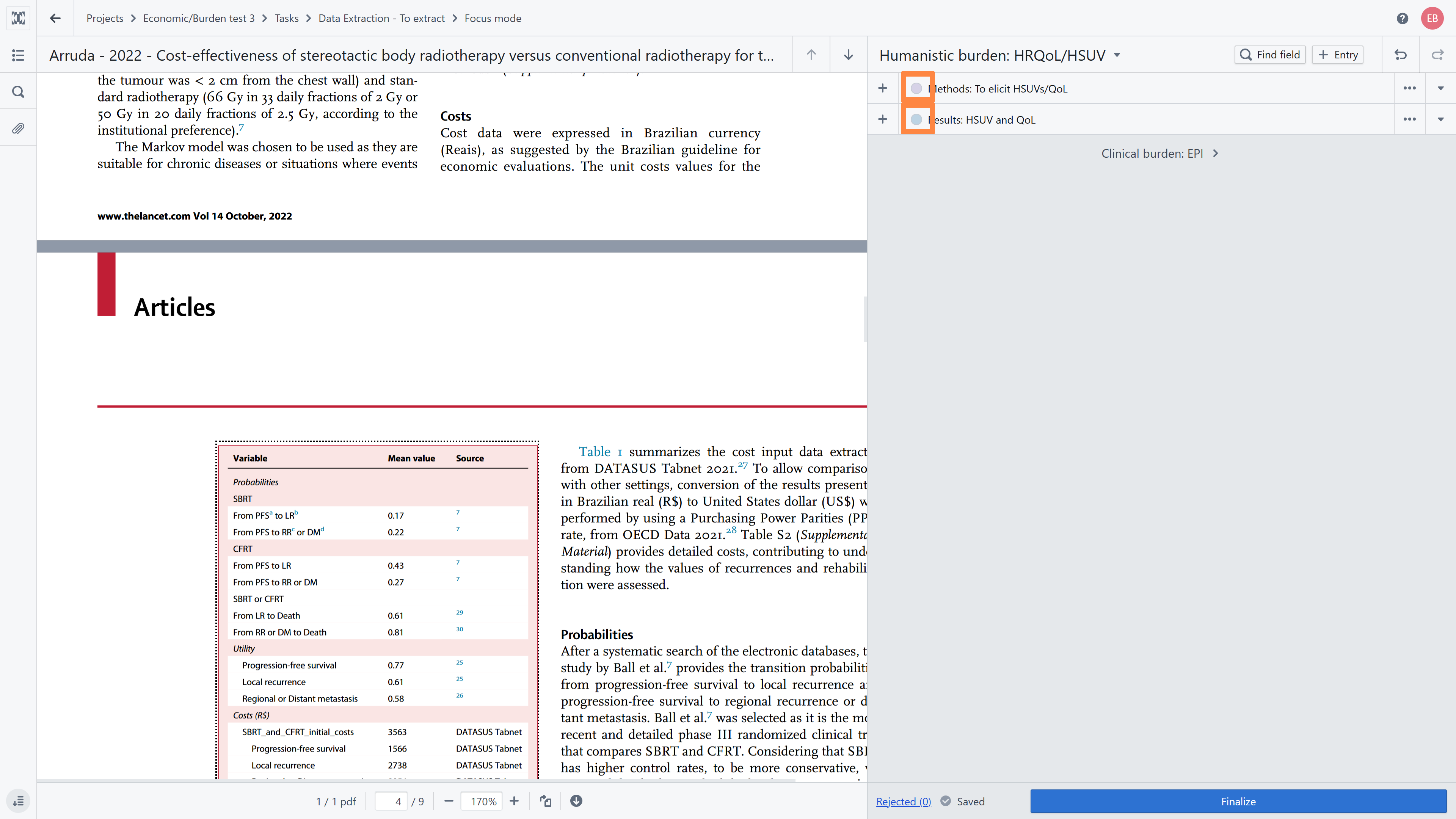
Task: Open the Rejected (0) link
Action: pyautogui.click(x=903, y=801)
